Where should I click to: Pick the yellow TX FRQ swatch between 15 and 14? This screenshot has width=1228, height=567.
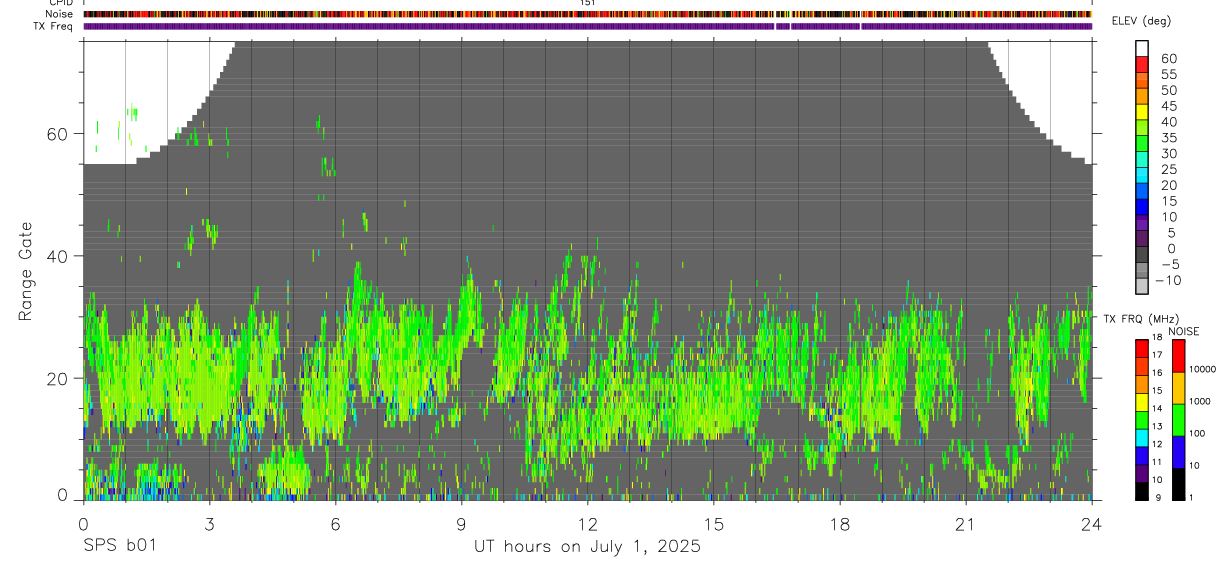[1142, 402]
